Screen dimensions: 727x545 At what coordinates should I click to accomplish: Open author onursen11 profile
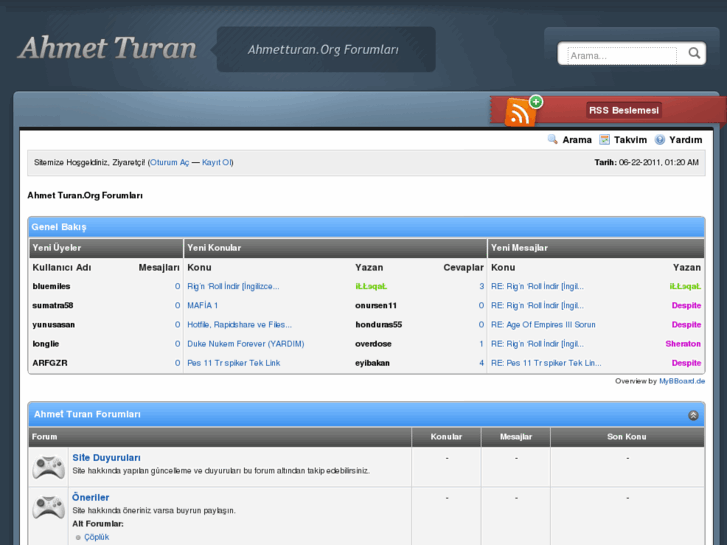(376, 305)
